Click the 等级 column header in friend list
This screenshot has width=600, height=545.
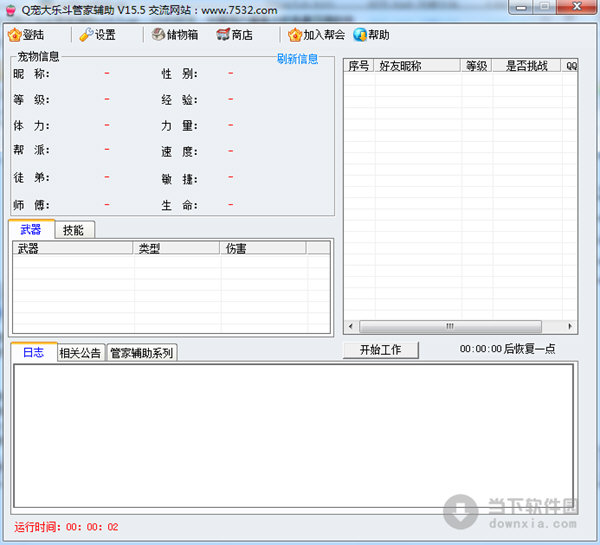476,66
